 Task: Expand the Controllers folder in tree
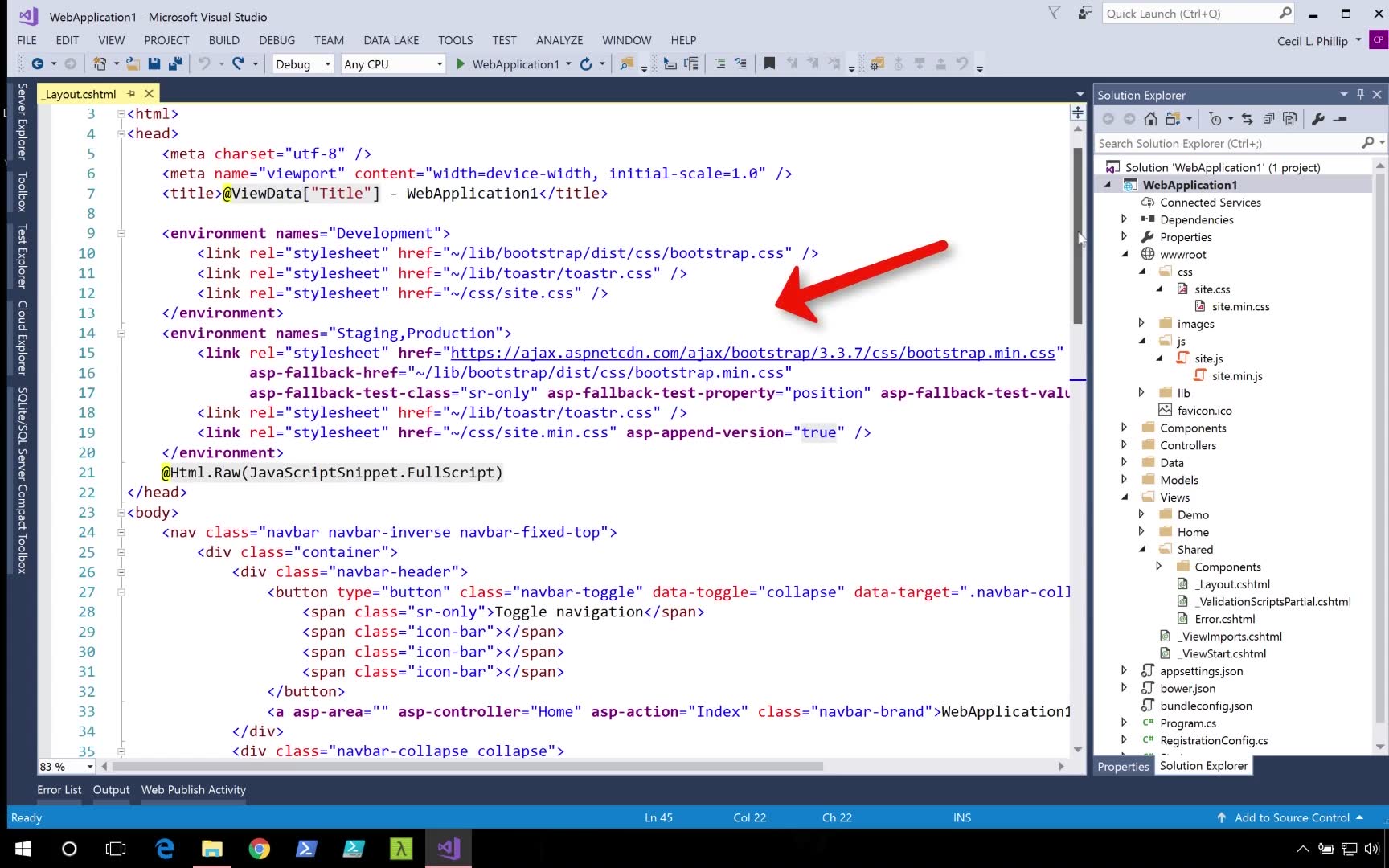pos(1124,445)
